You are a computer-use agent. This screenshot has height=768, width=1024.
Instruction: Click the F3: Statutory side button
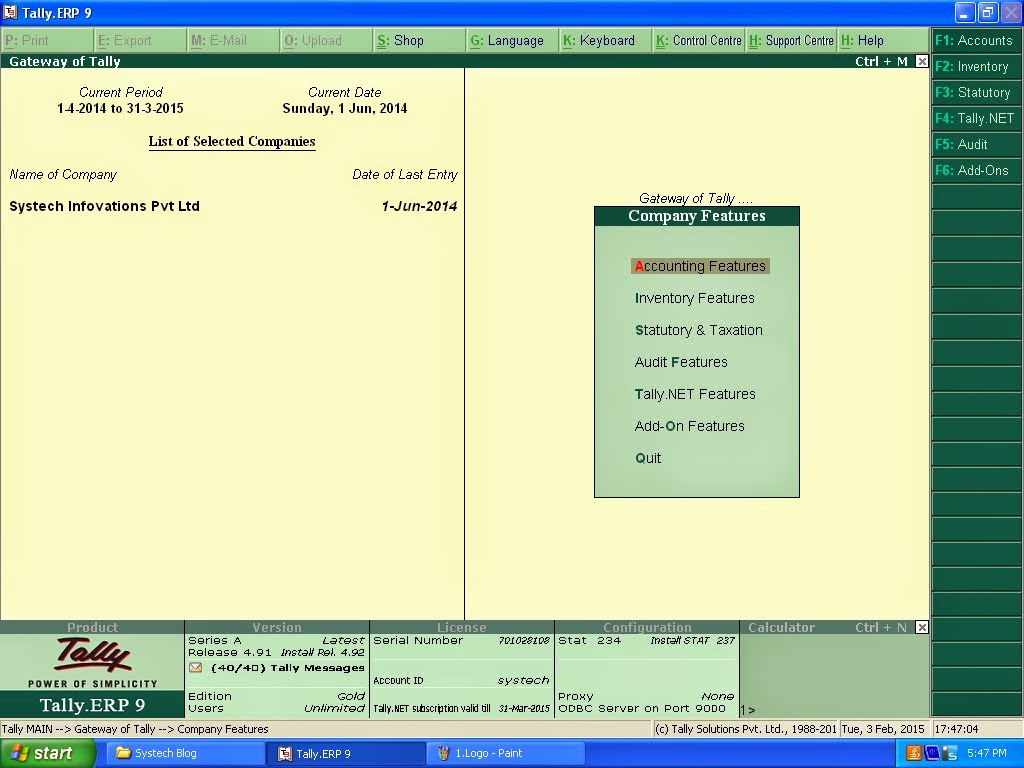[976, 93]
